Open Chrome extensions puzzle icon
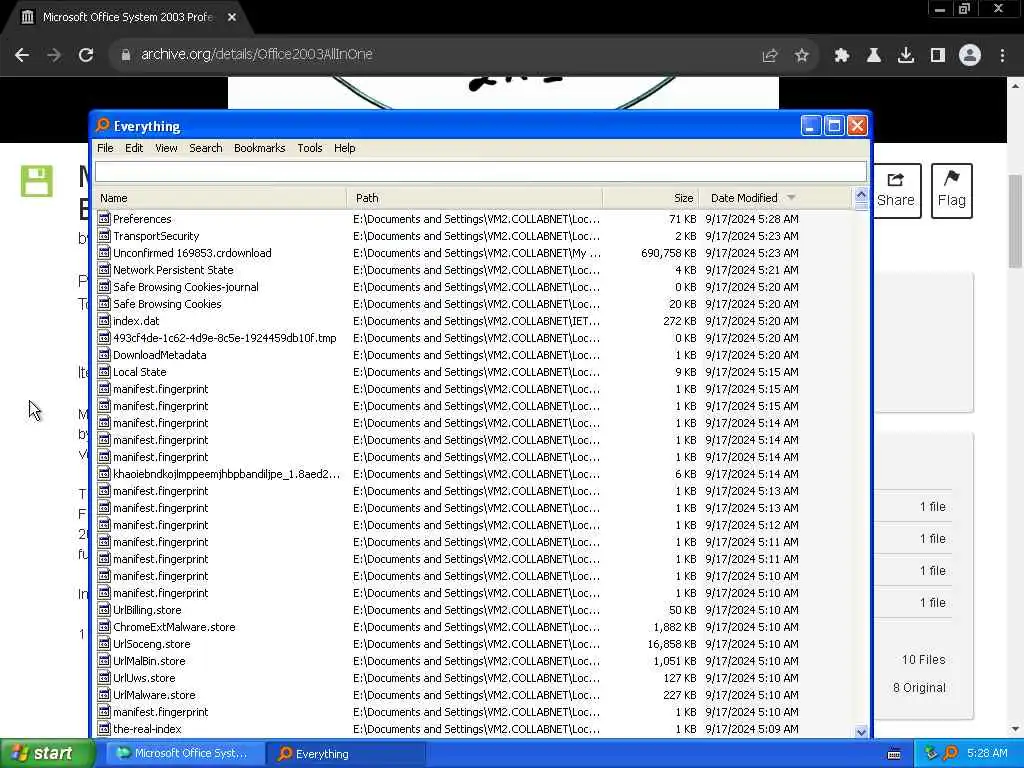Screen dimensions: 1024x768 tap(842, 56)
